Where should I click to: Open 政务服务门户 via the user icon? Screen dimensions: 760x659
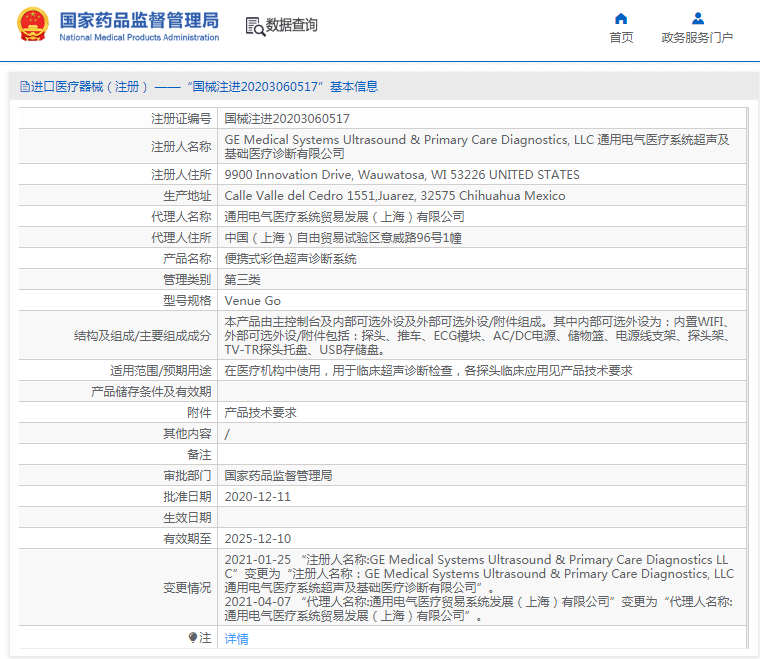pos(697,18)
